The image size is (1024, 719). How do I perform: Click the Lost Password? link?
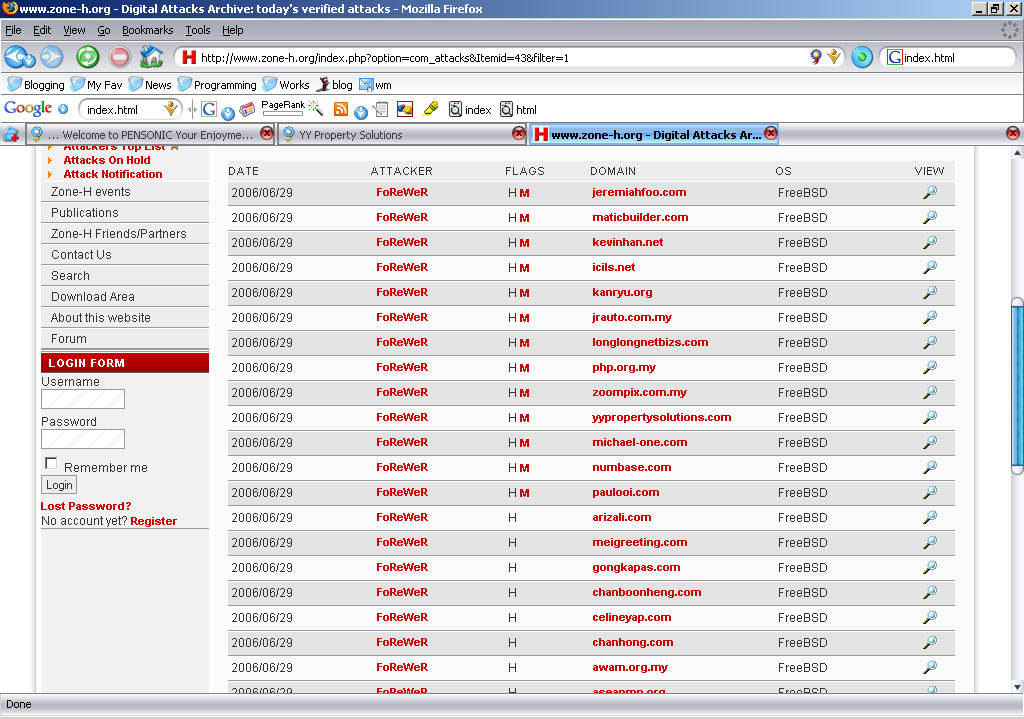(86, 506)
